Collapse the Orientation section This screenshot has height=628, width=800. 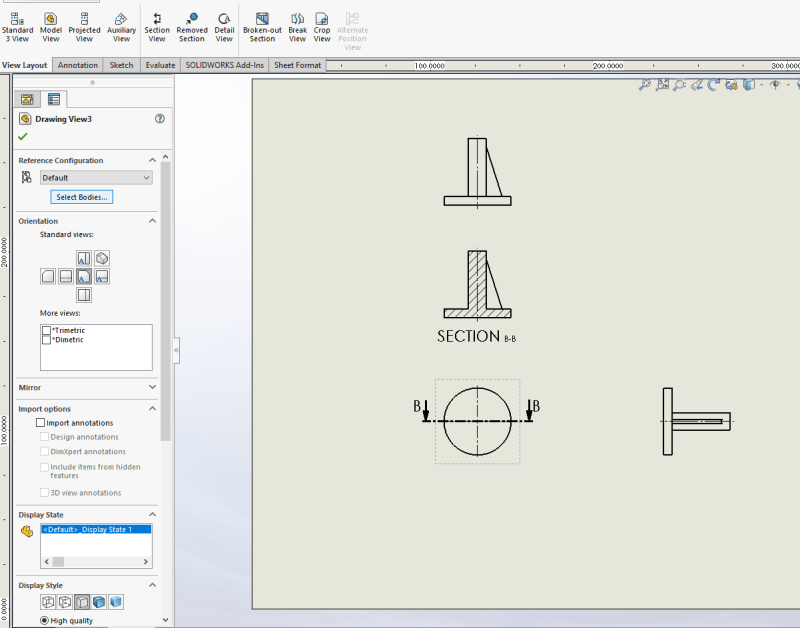(x=152, y=221)
